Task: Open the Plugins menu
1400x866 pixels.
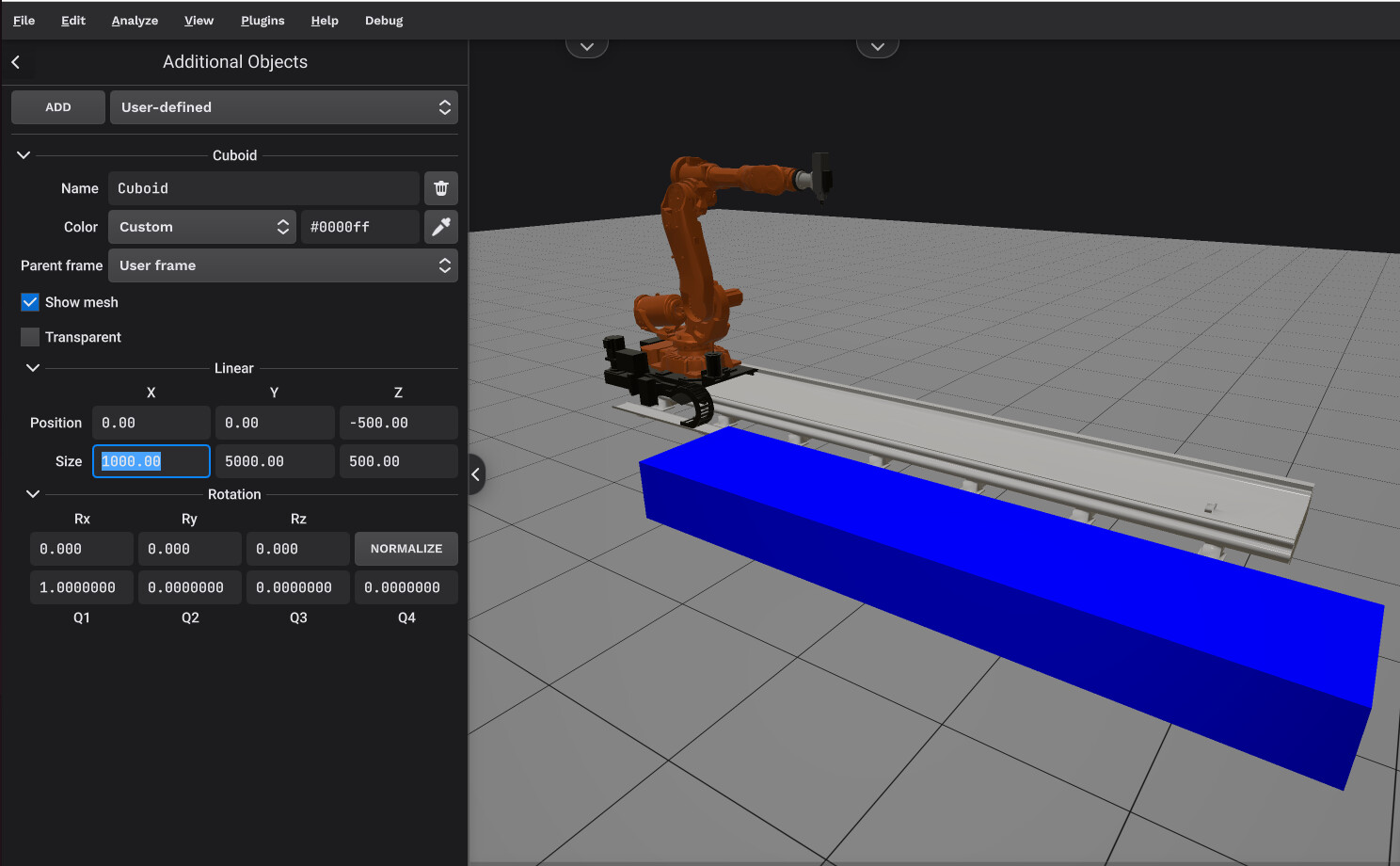Action: pyautogui.click(x=262, y=21)
